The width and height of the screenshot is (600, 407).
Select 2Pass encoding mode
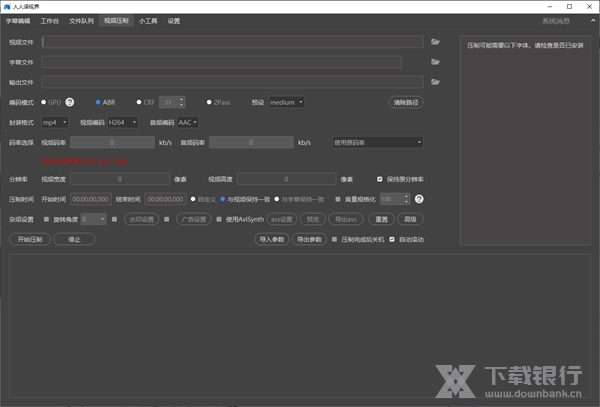click(x=210, y=102)
